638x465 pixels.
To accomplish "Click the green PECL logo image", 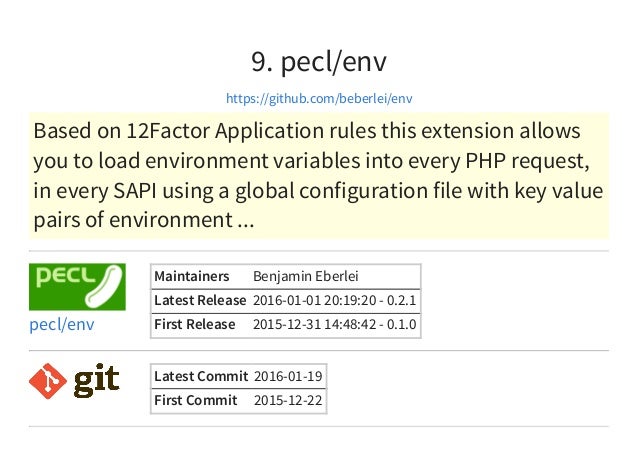I will tap(77, 287).
